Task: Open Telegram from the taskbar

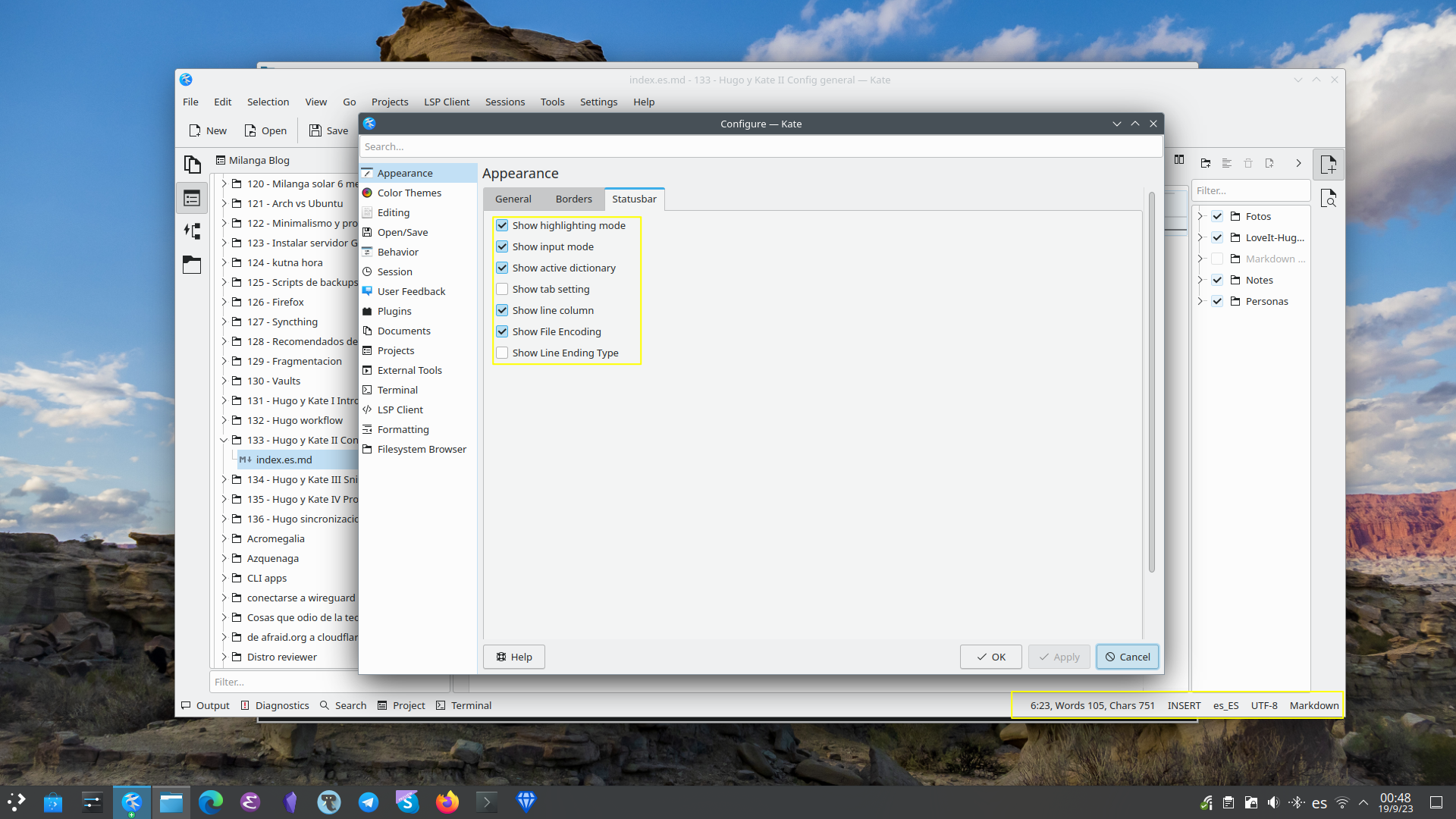Action: [x=369, y=802]
